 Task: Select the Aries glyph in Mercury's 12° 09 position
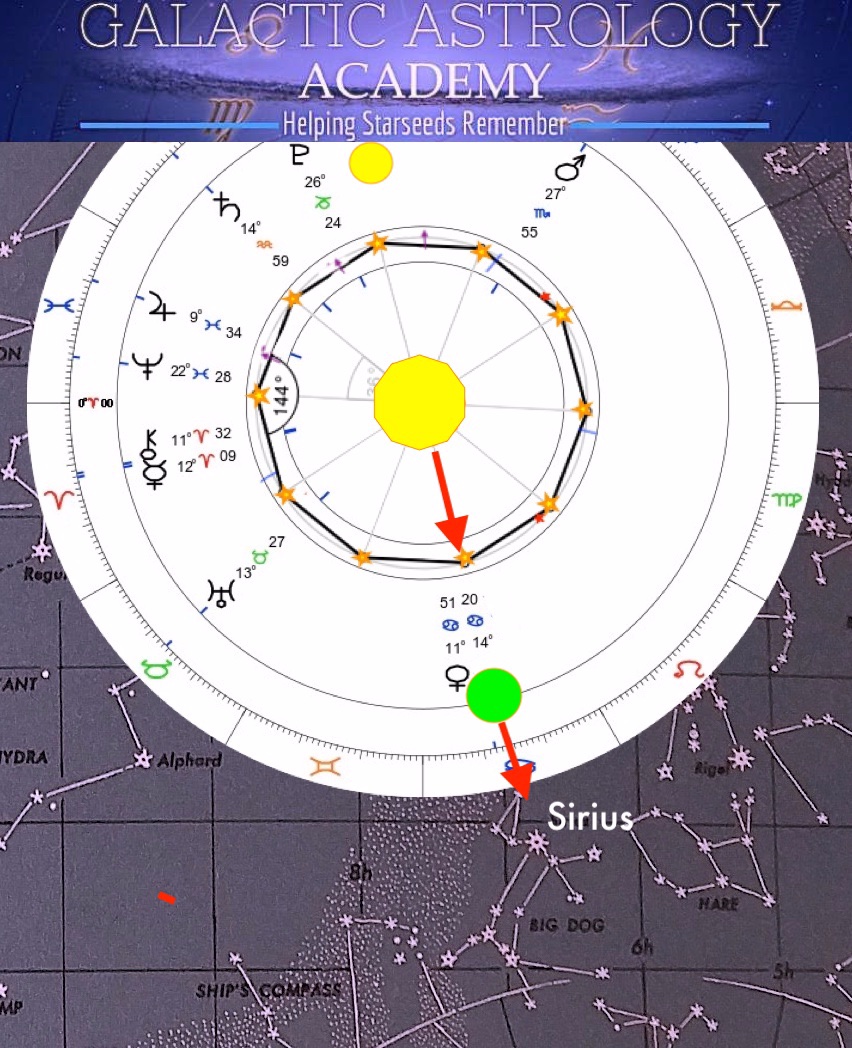(x=207, y=460)
